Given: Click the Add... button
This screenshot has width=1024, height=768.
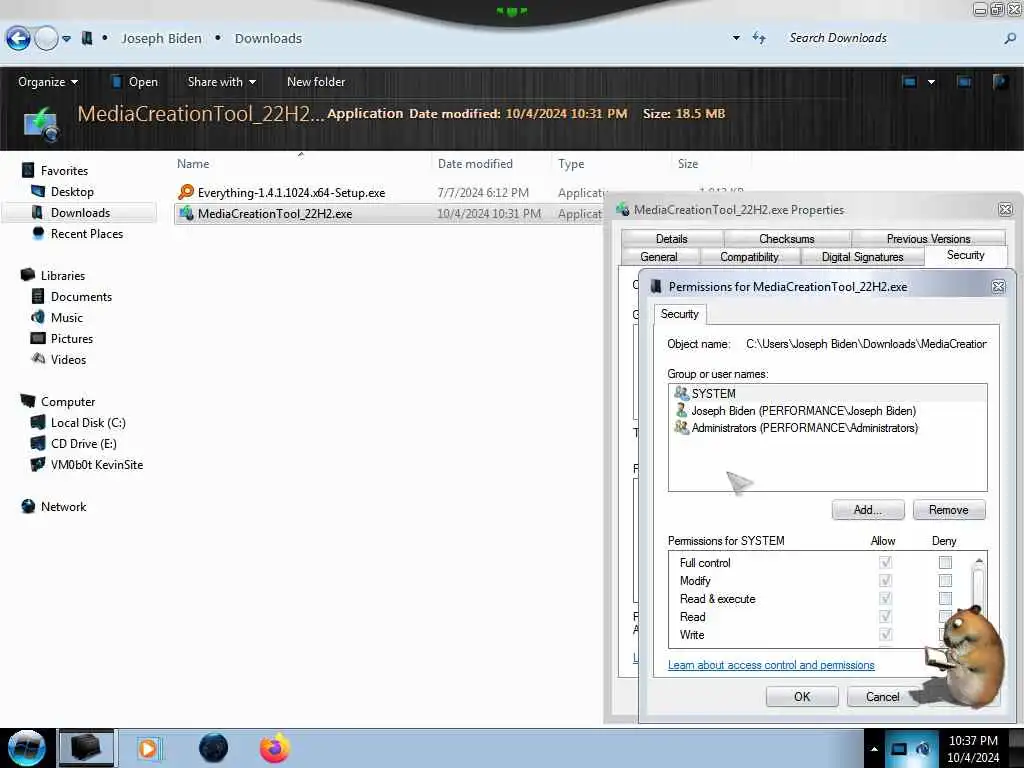Looking at the screenshot, I should [x=868, y=510].
